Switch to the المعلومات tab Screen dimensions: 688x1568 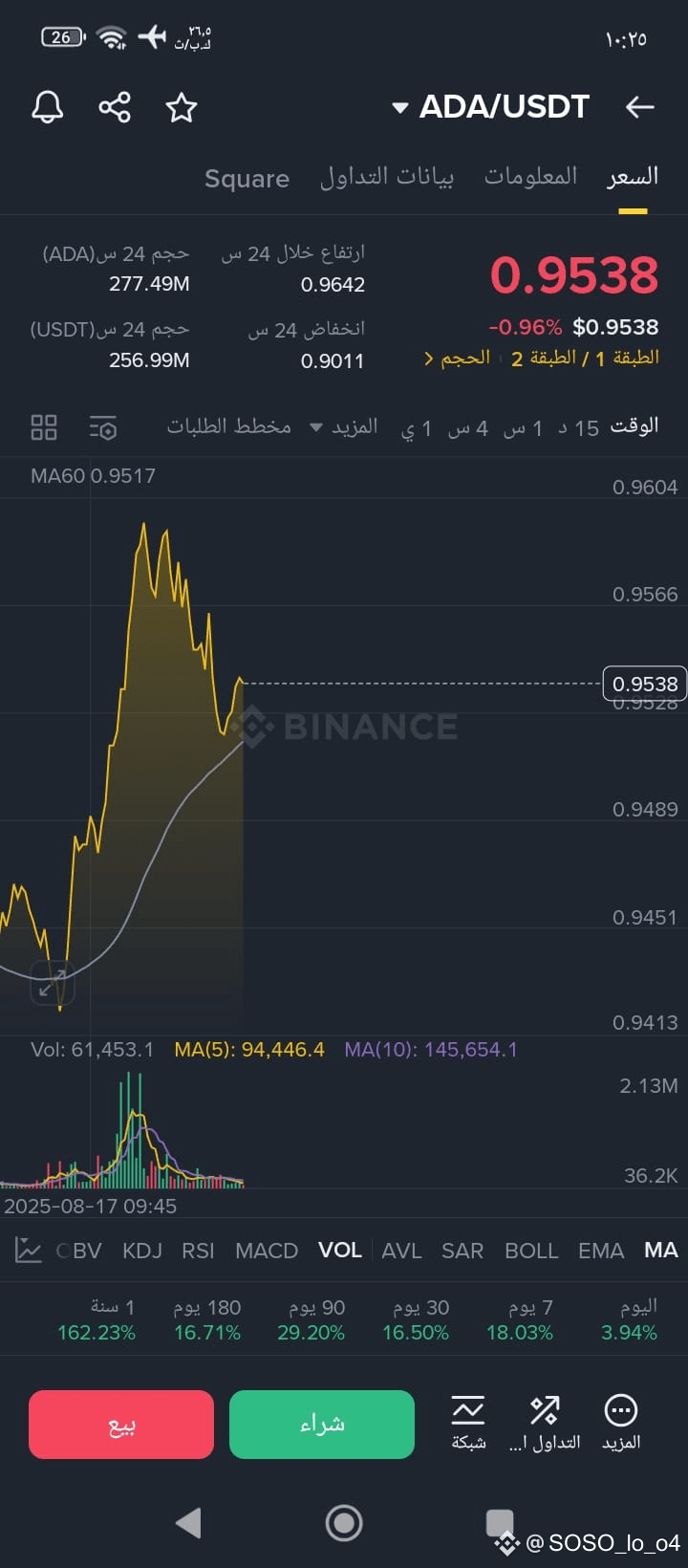tap(530, 176)
